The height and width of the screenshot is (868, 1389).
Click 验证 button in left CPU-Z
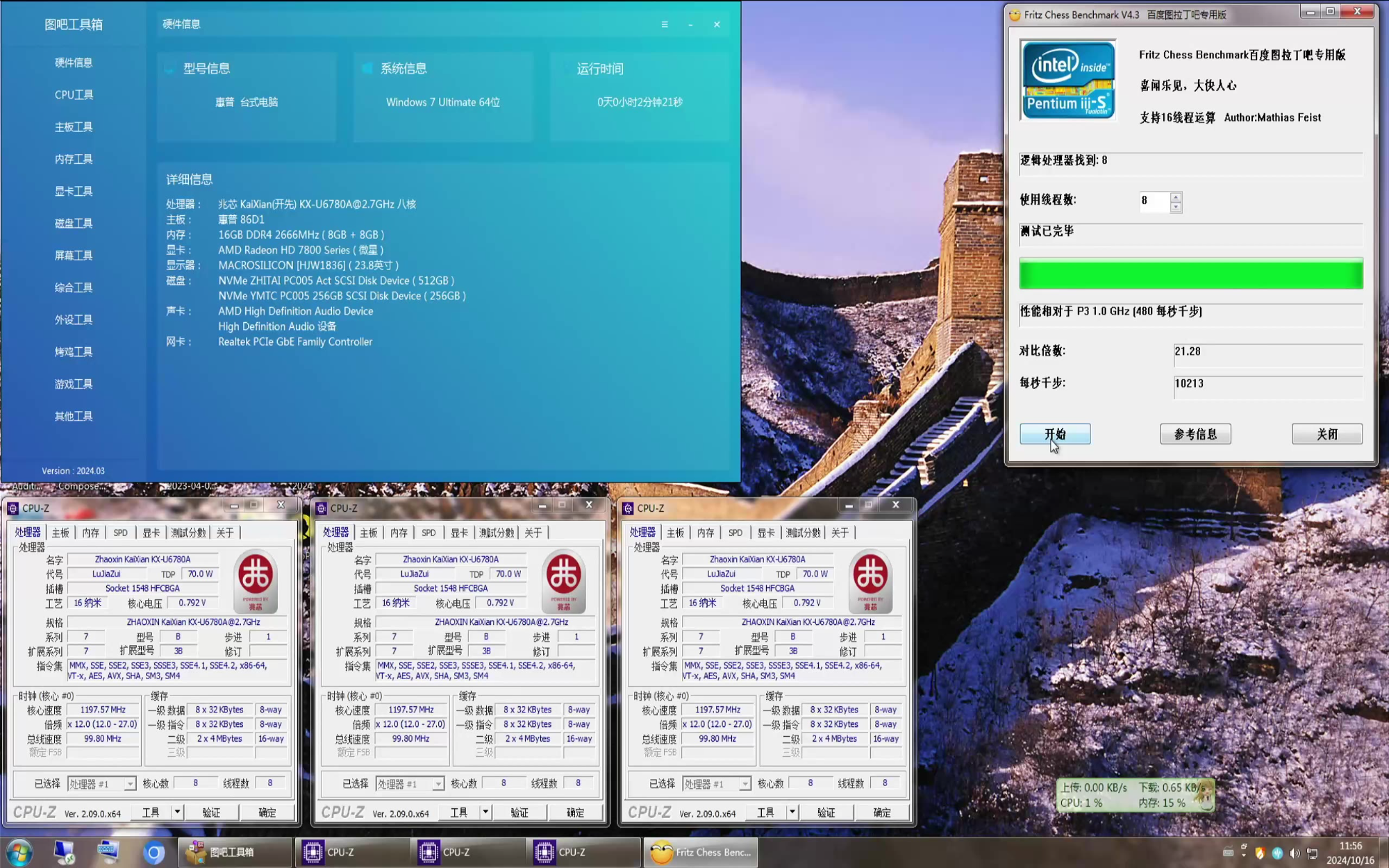211,812
